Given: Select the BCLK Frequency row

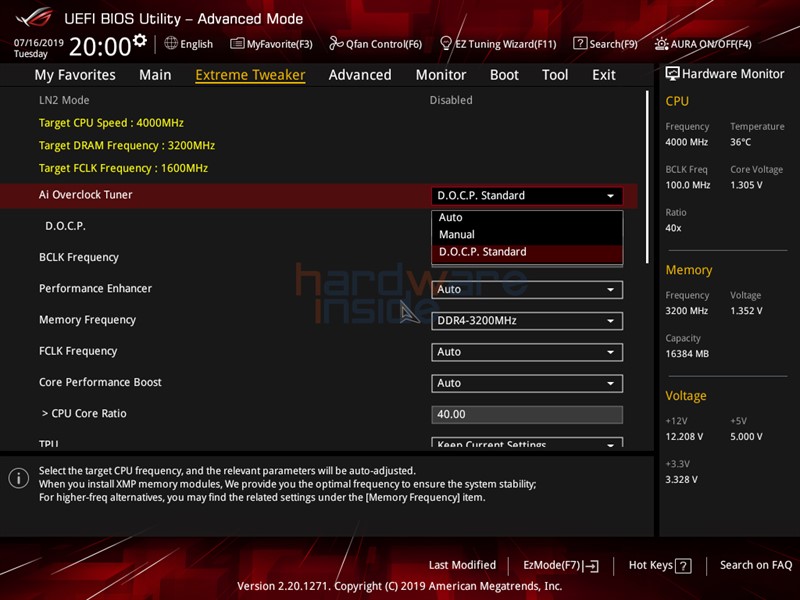Looking at the screenshot, I should (319, 257).
